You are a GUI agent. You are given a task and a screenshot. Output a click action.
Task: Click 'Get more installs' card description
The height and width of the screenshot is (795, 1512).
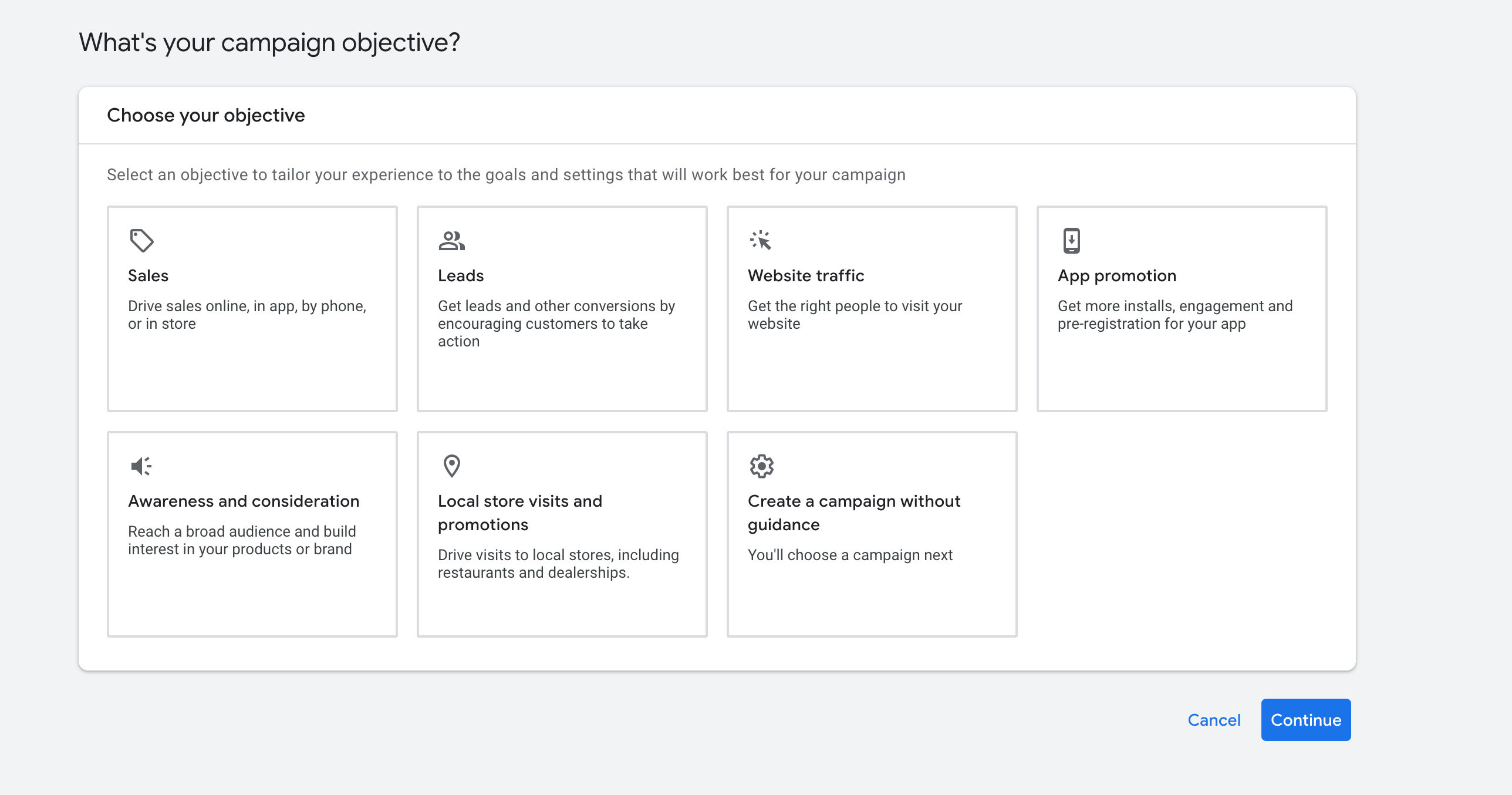click(1174, 315)
